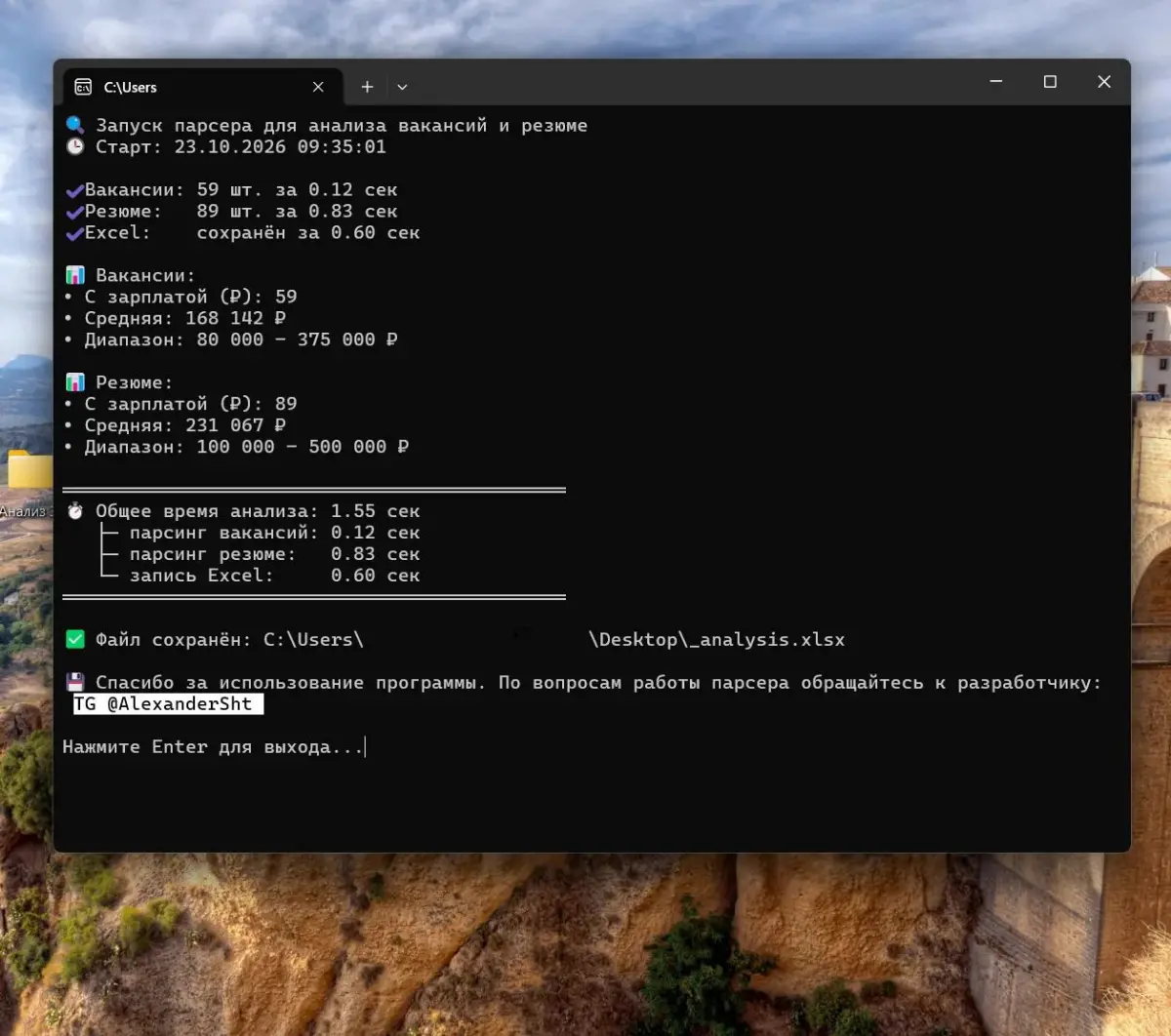
Task: Click the checkmark beside Вакансии: 59 шт.
Action: coord(74,190)
